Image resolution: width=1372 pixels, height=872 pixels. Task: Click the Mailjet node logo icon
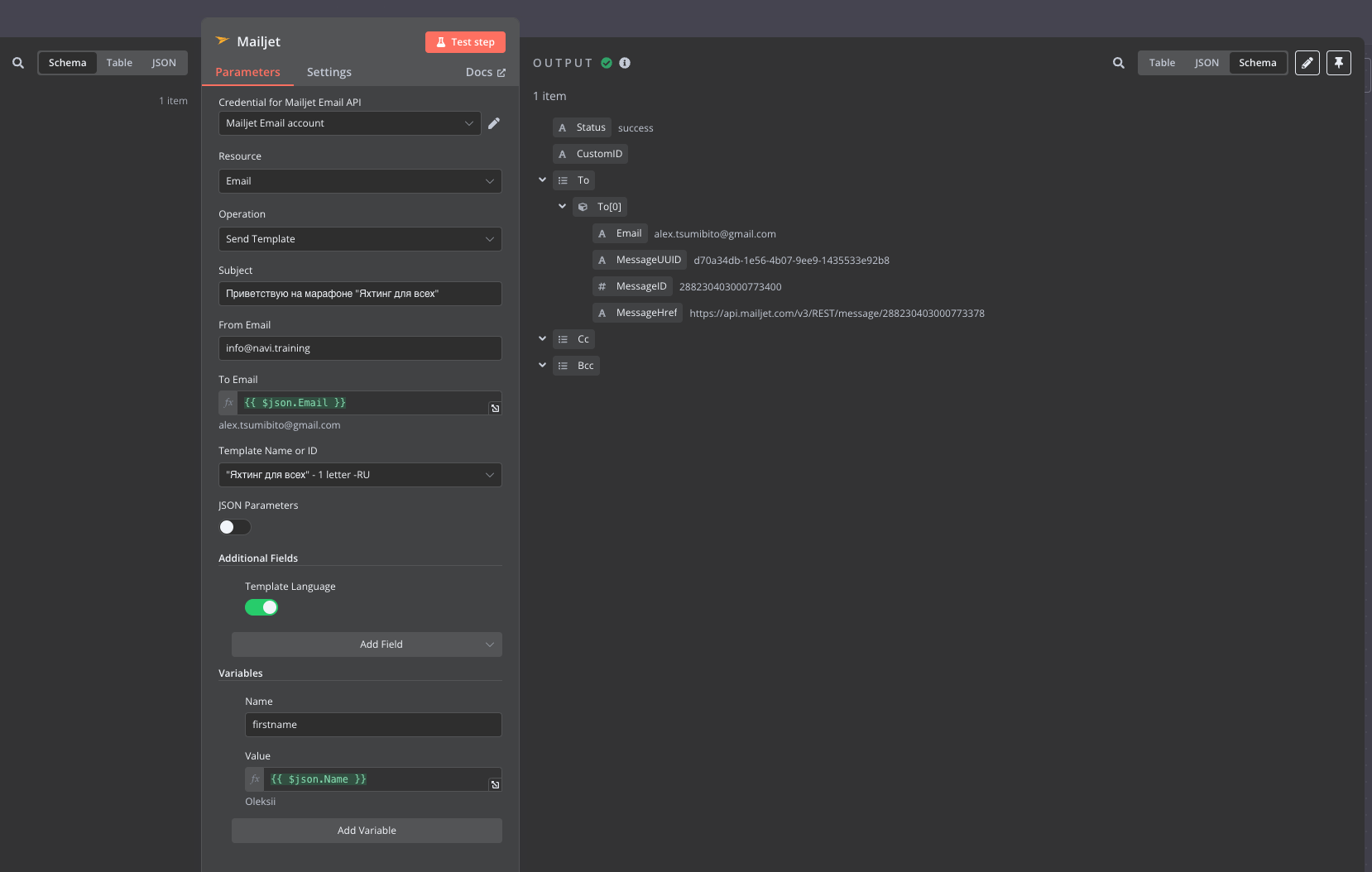click(x=223, y=41)
